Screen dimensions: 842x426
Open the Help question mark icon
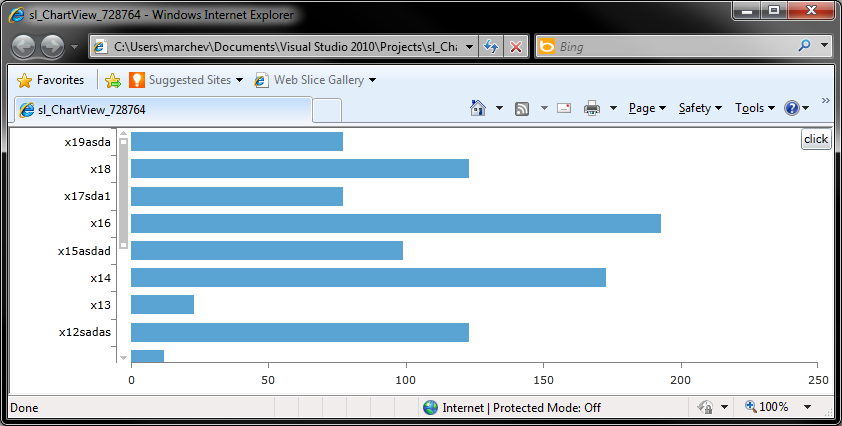[792, 108]
